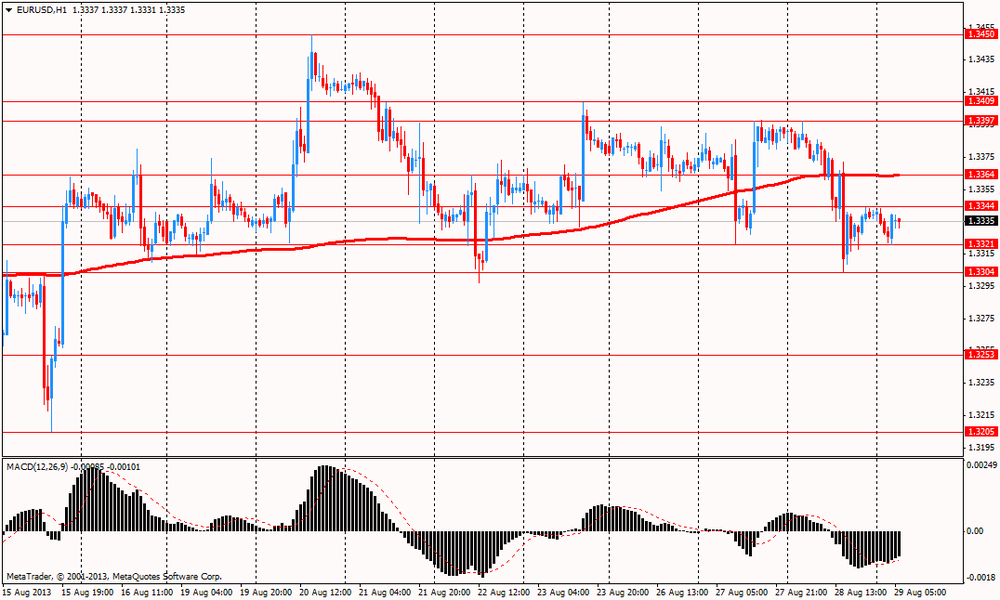Click the -0.0018 MACD scale value
Viewport: 1000px width, 600px height.
(x=980, y=578)
